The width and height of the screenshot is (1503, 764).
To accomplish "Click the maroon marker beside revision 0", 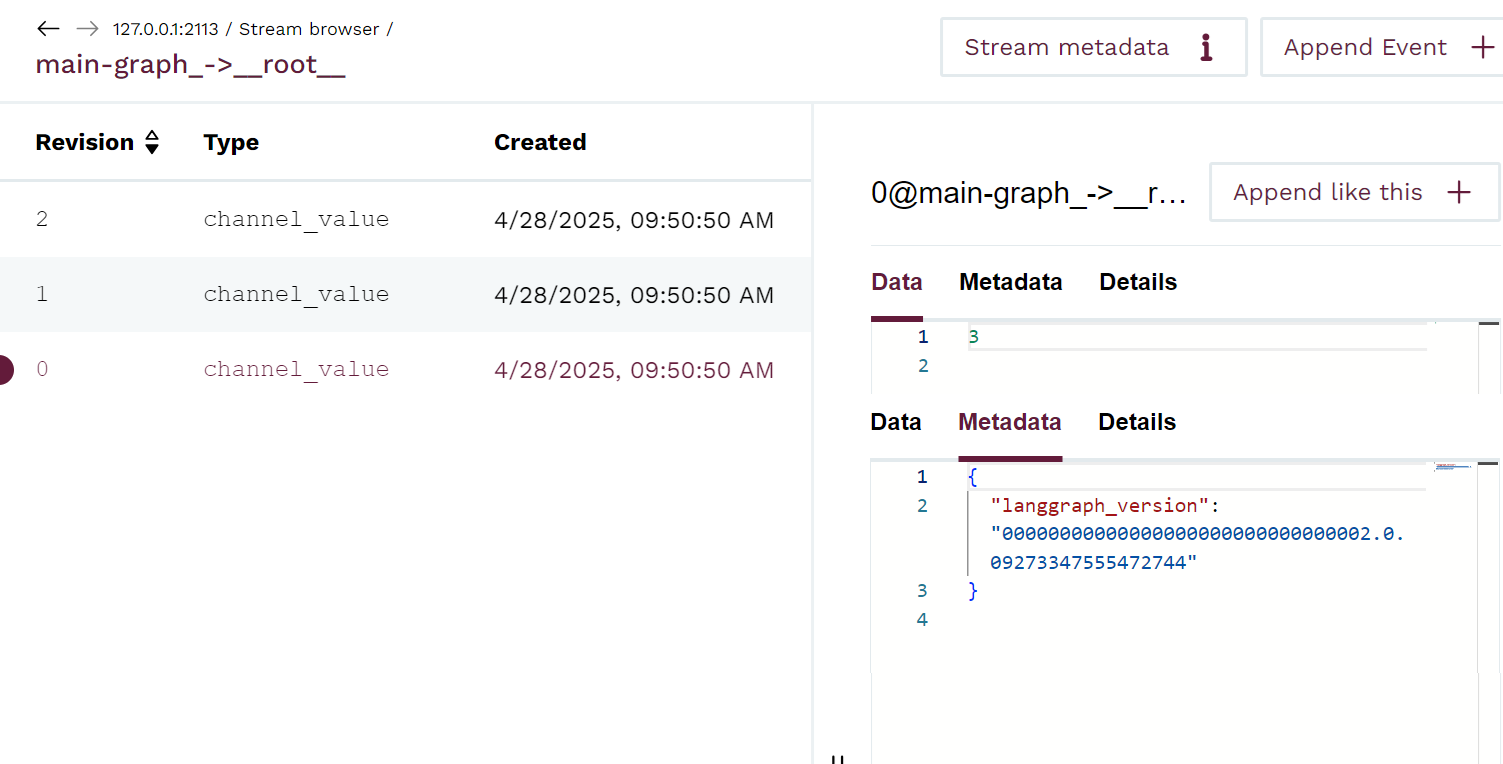I will (4, 368).
